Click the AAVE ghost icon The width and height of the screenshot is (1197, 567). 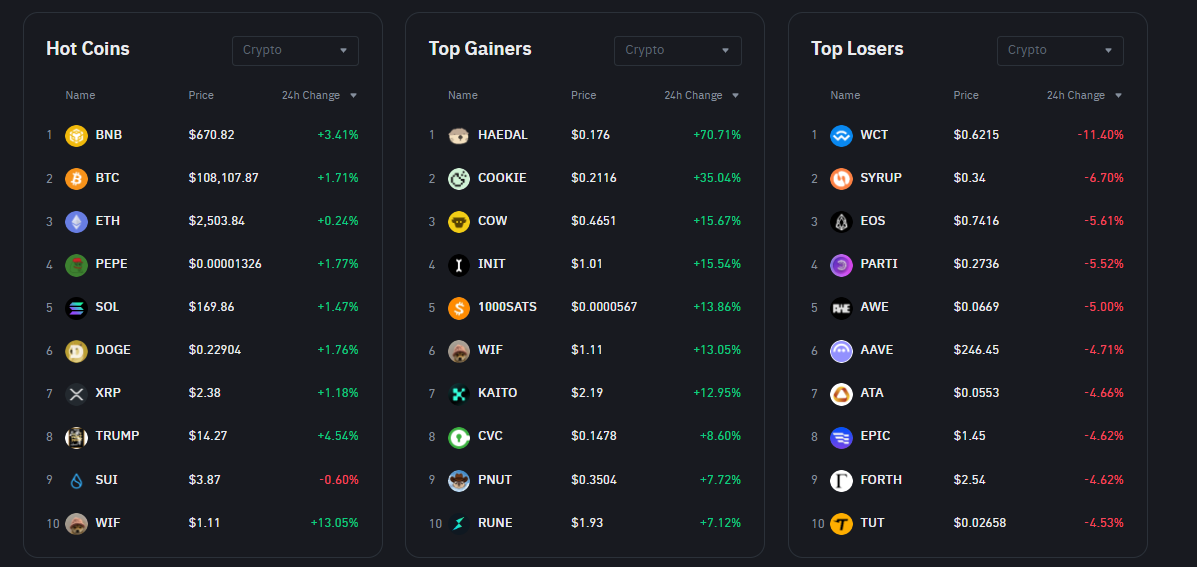[841, 350]
